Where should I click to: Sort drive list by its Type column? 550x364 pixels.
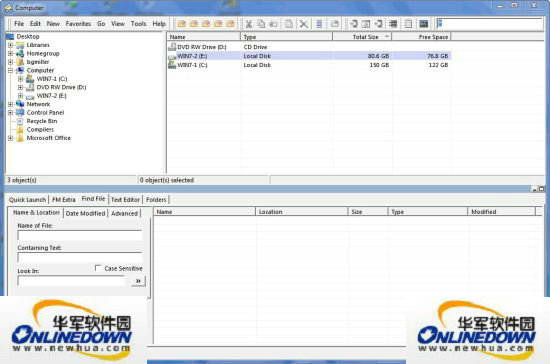(287, 37)
